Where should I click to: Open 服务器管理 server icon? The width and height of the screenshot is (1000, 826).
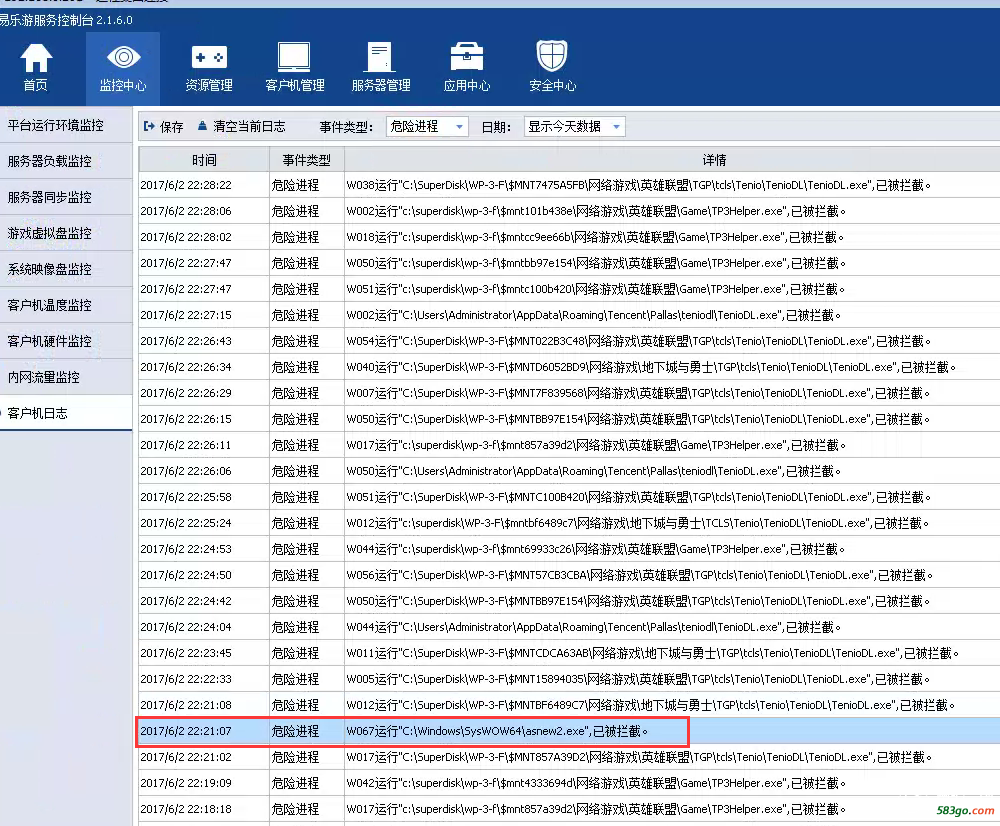tap(381, 67)
